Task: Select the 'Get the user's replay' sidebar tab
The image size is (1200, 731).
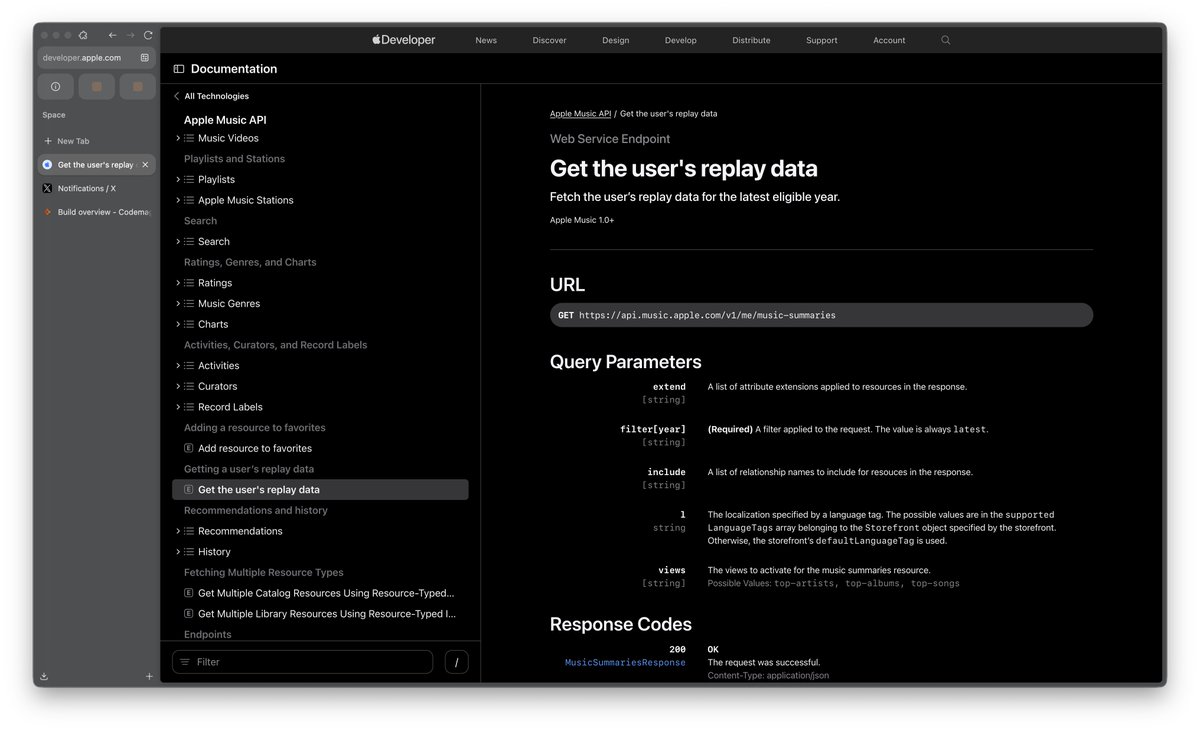Action: pyautogui.click(x=96, y=165)
